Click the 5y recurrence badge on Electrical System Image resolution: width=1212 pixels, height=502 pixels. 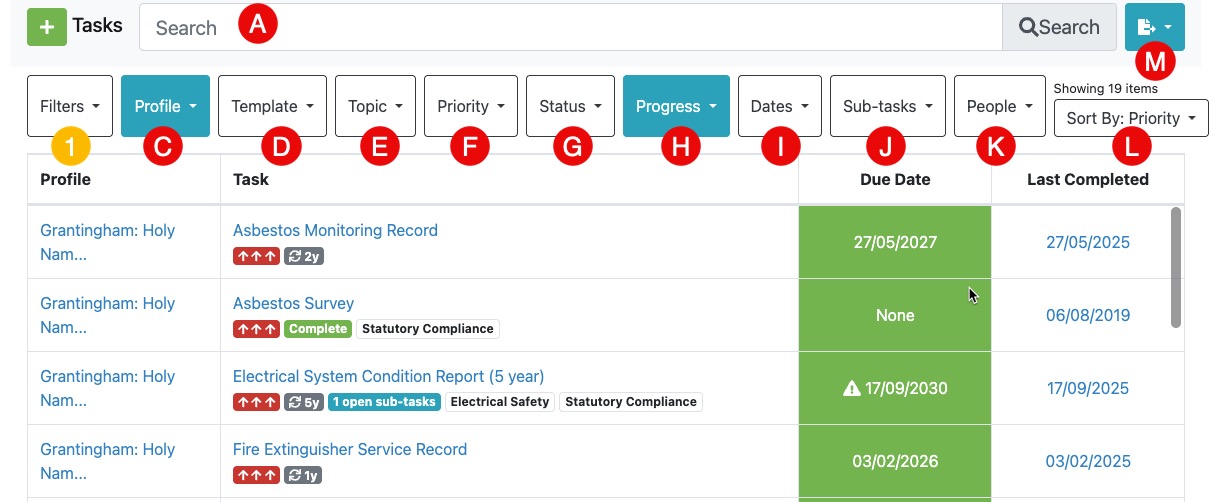pyautogui.click(x=304, y=402)
